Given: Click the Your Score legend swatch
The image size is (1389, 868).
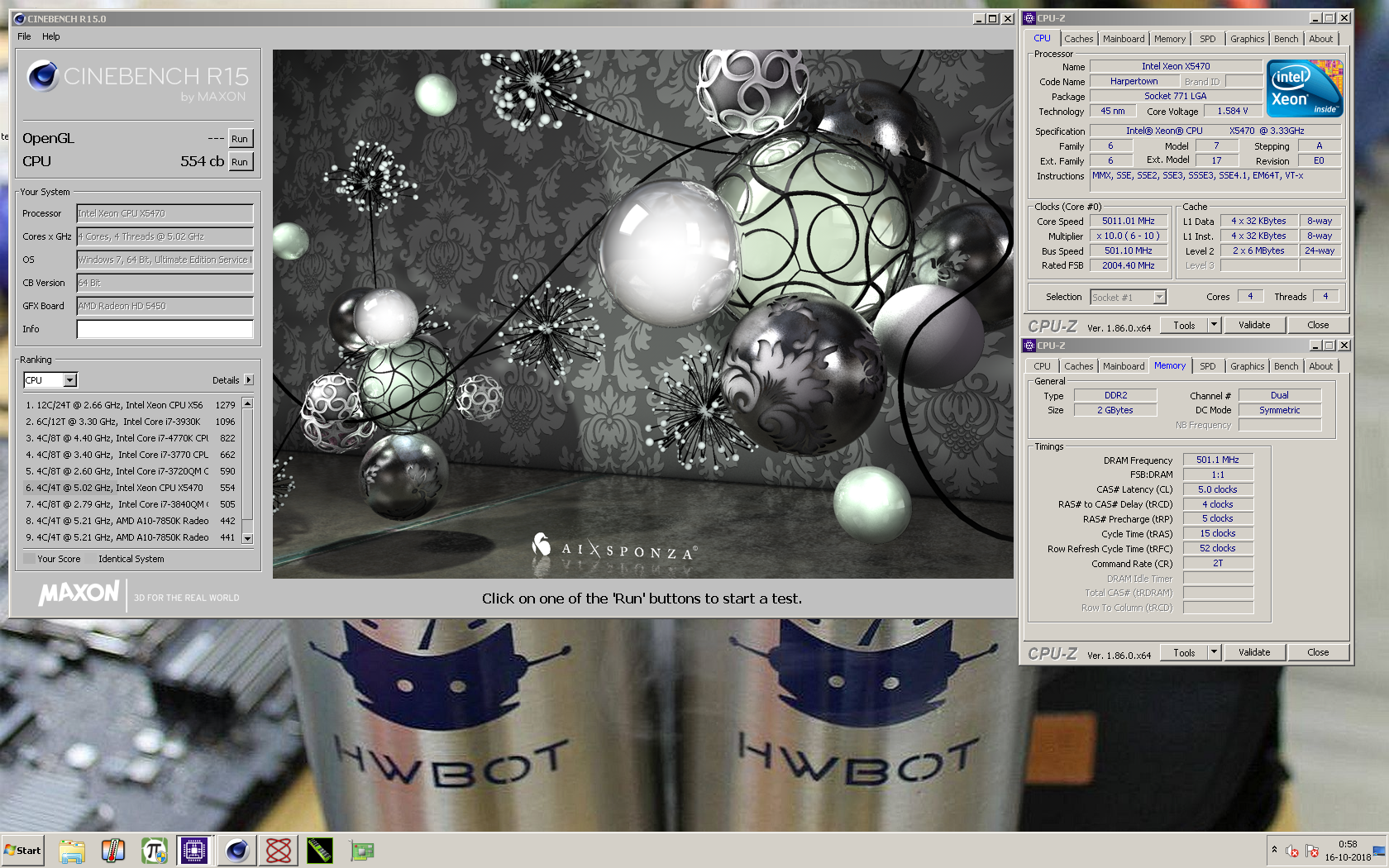Looking at the screenshot, I should [29, 559].
